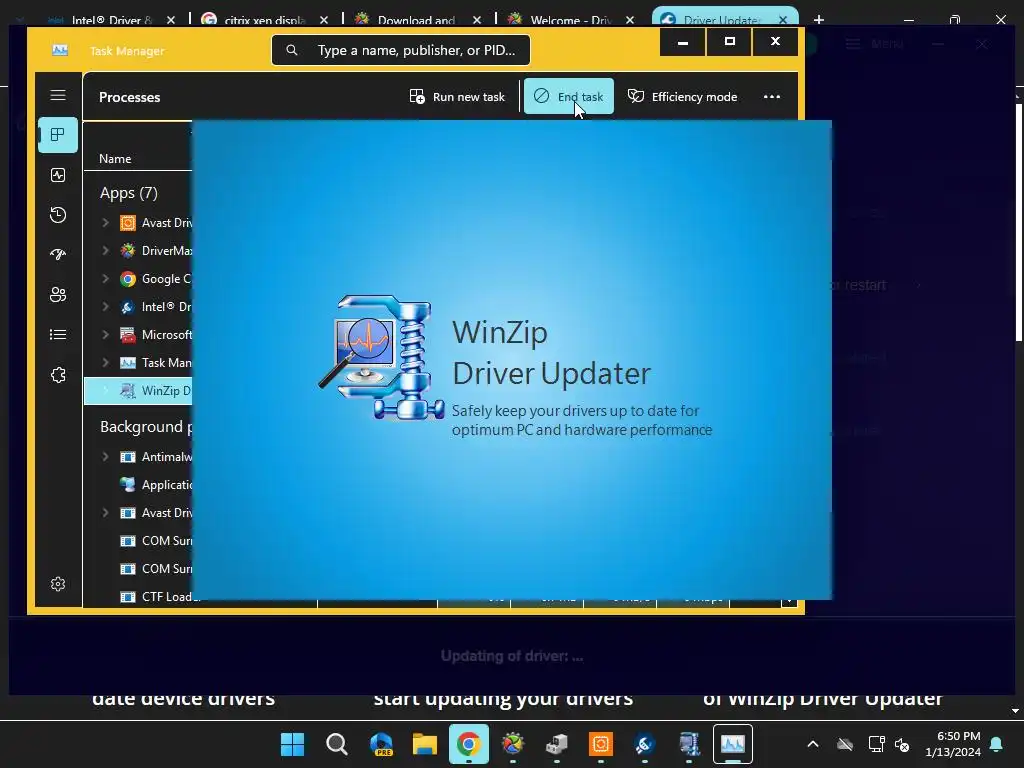Switch to Google Chrome in the taskbar
1024x768 pixels.
tap(469, 744)
